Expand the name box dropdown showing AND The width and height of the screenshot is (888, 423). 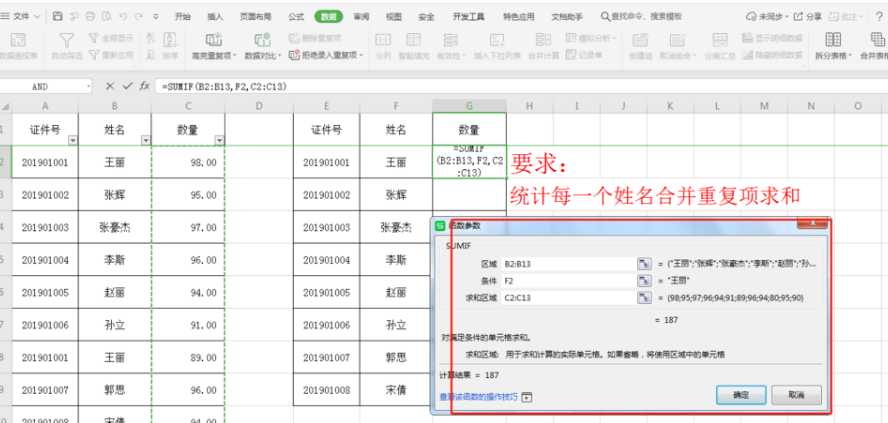click(88, 87)
